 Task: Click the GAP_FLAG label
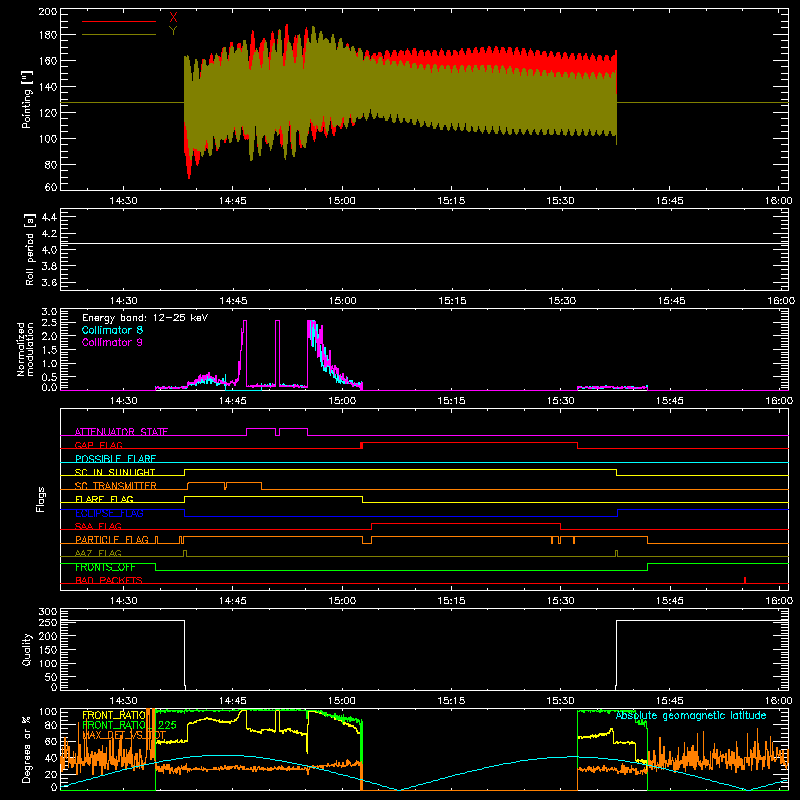[x=98, y=445]
